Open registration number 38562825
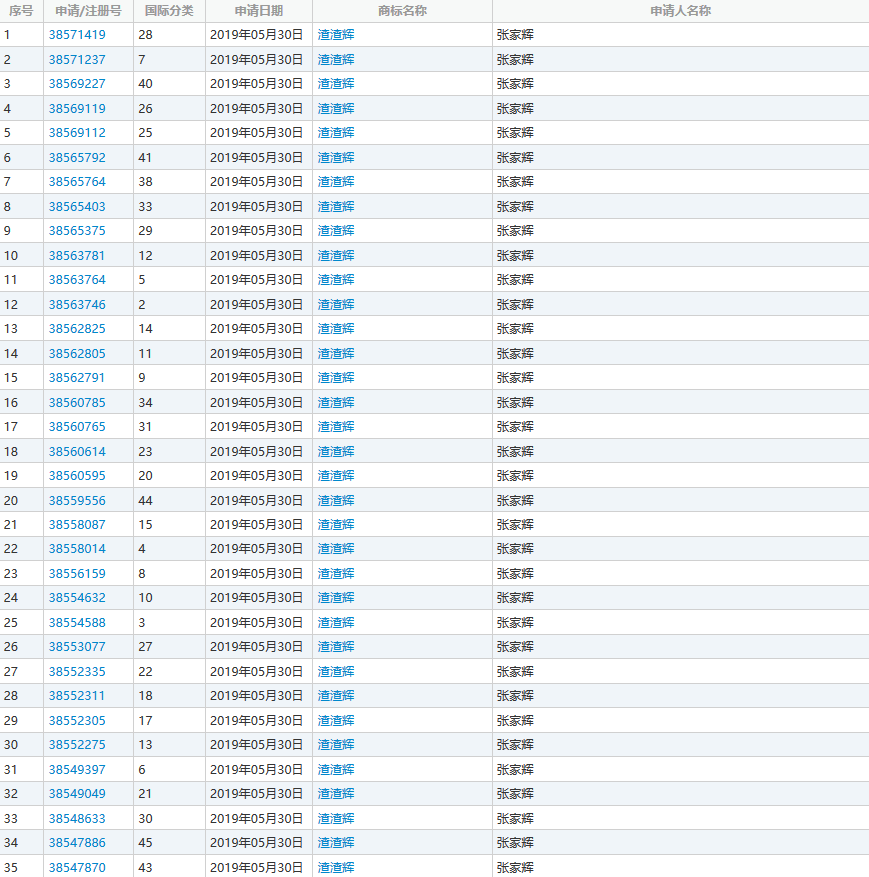The image size is (869, 877). pos(77,329)
